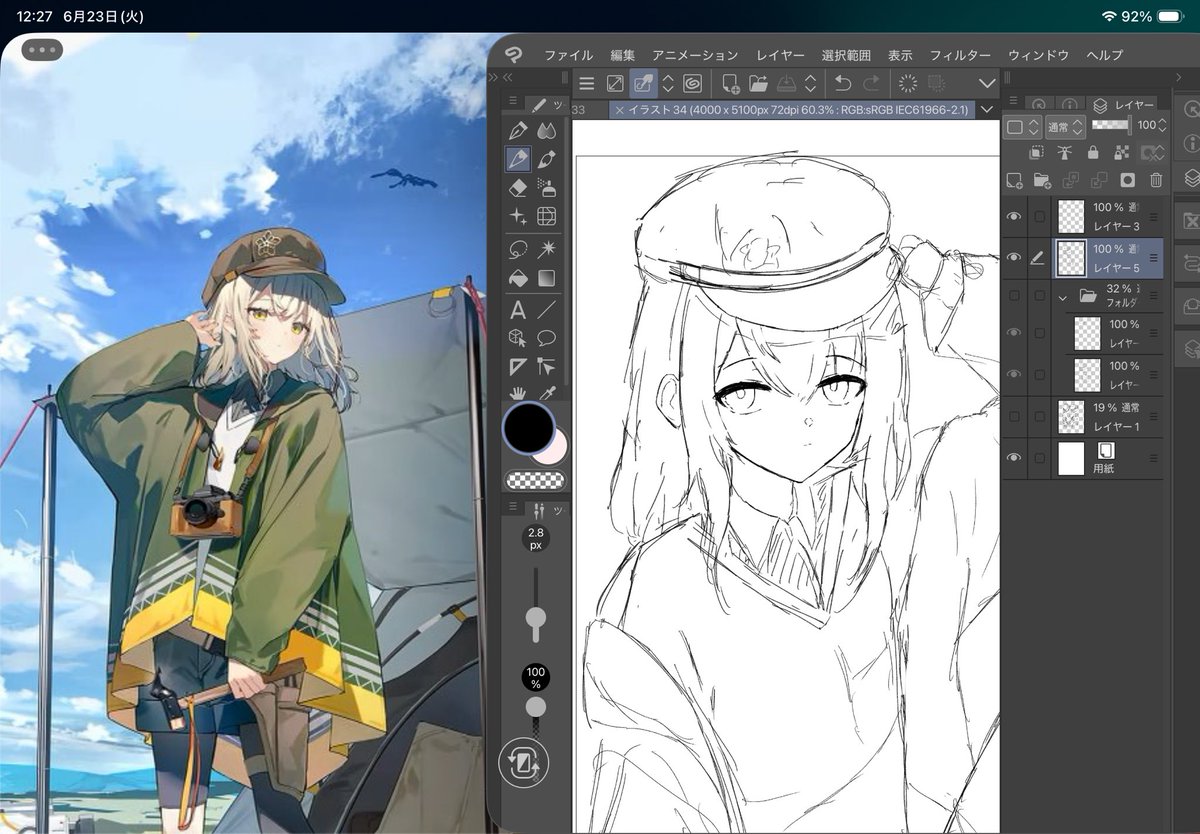Select the Lasso selection tool
Screen dimensions: 1200x834
pos(518,248)
